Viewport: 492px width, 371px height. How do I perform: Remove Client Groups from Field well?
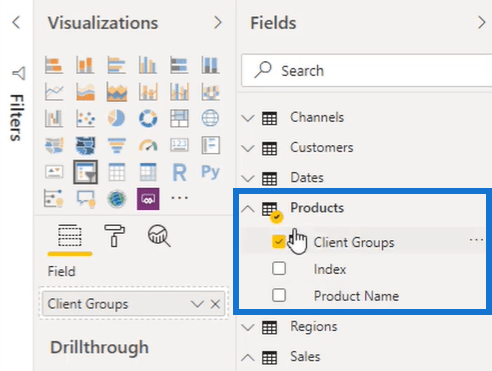(215, 304)
